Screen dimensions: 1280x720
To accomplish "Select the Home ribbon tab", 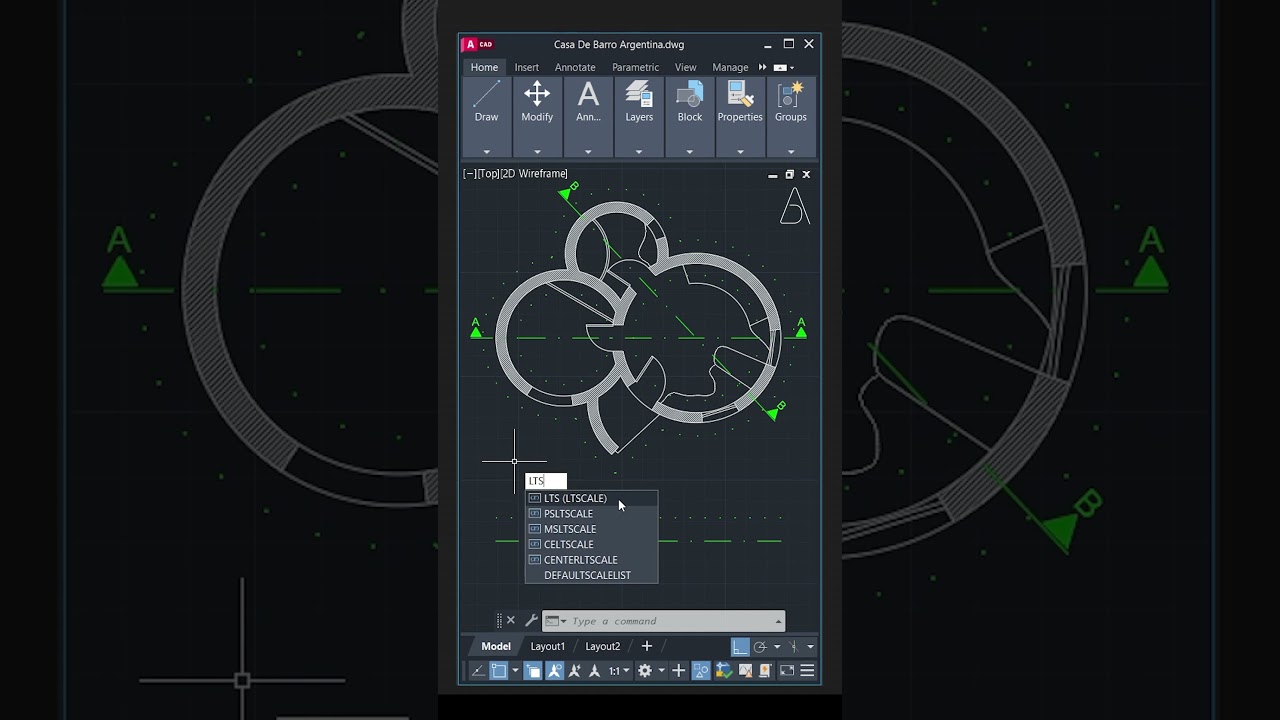I will click(x=484, y=67).
